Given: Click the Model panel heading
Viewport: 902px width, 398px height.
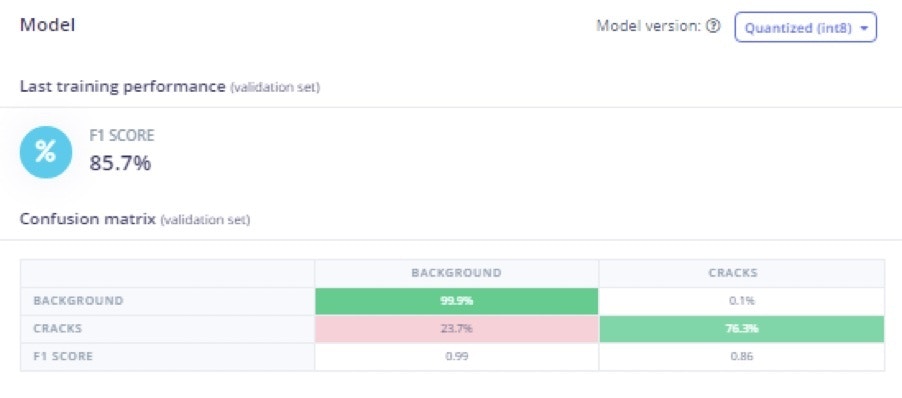Looking at the screenshot, I should click(48, 25).
